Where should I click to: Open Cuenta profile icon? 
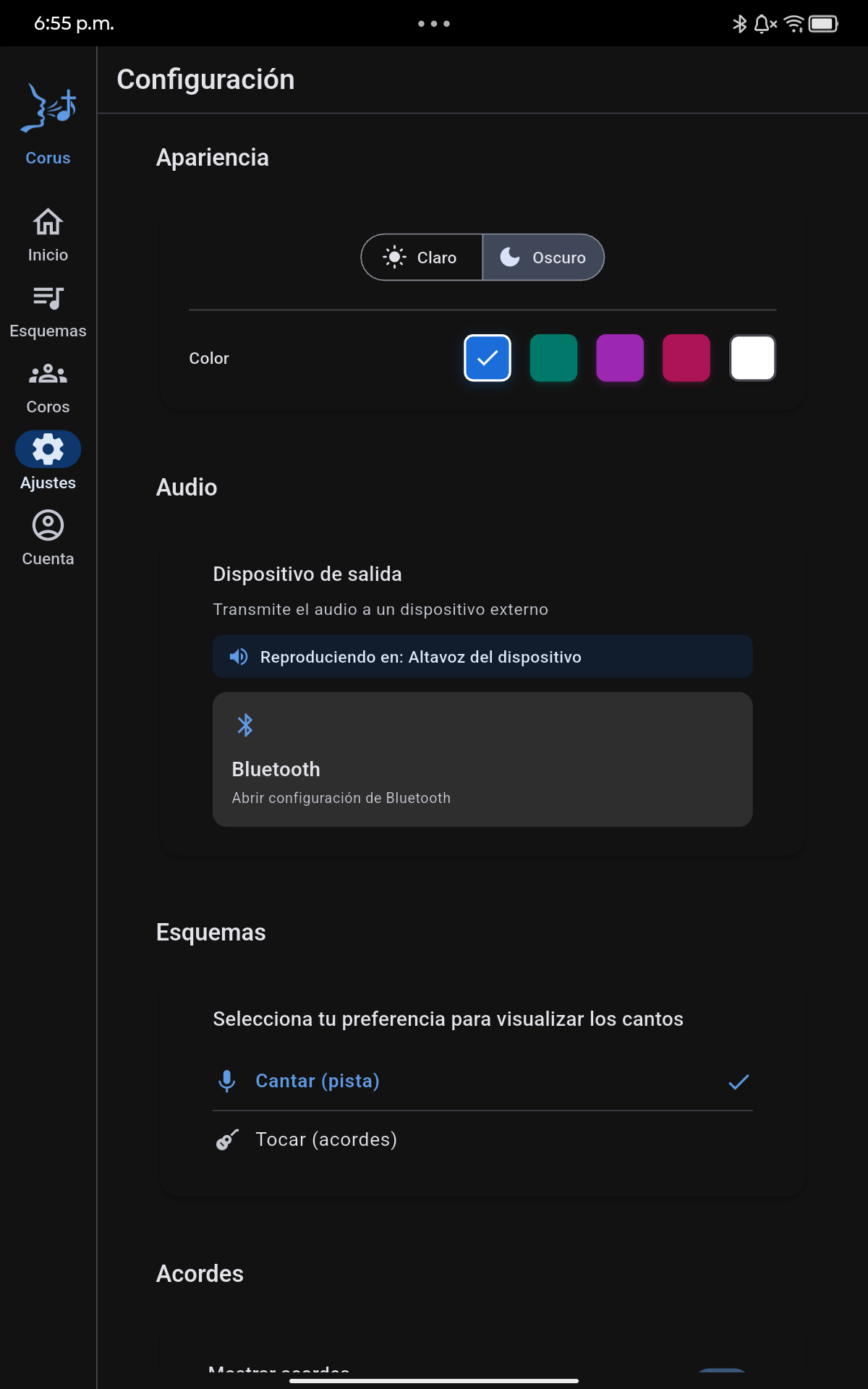pos(48,525)
